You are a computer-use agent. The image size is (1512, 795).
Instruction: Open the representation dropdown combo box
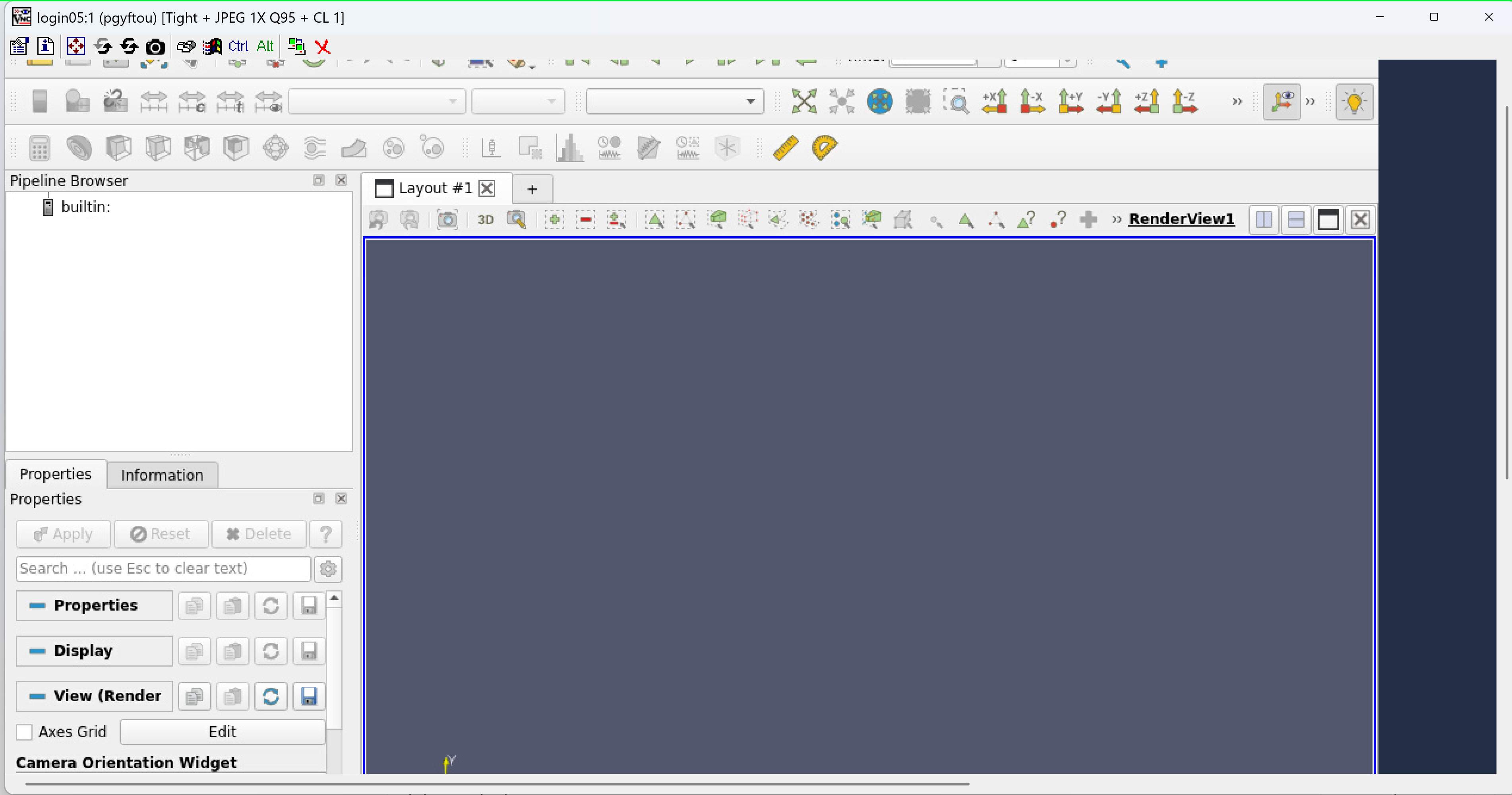(674, 102)
